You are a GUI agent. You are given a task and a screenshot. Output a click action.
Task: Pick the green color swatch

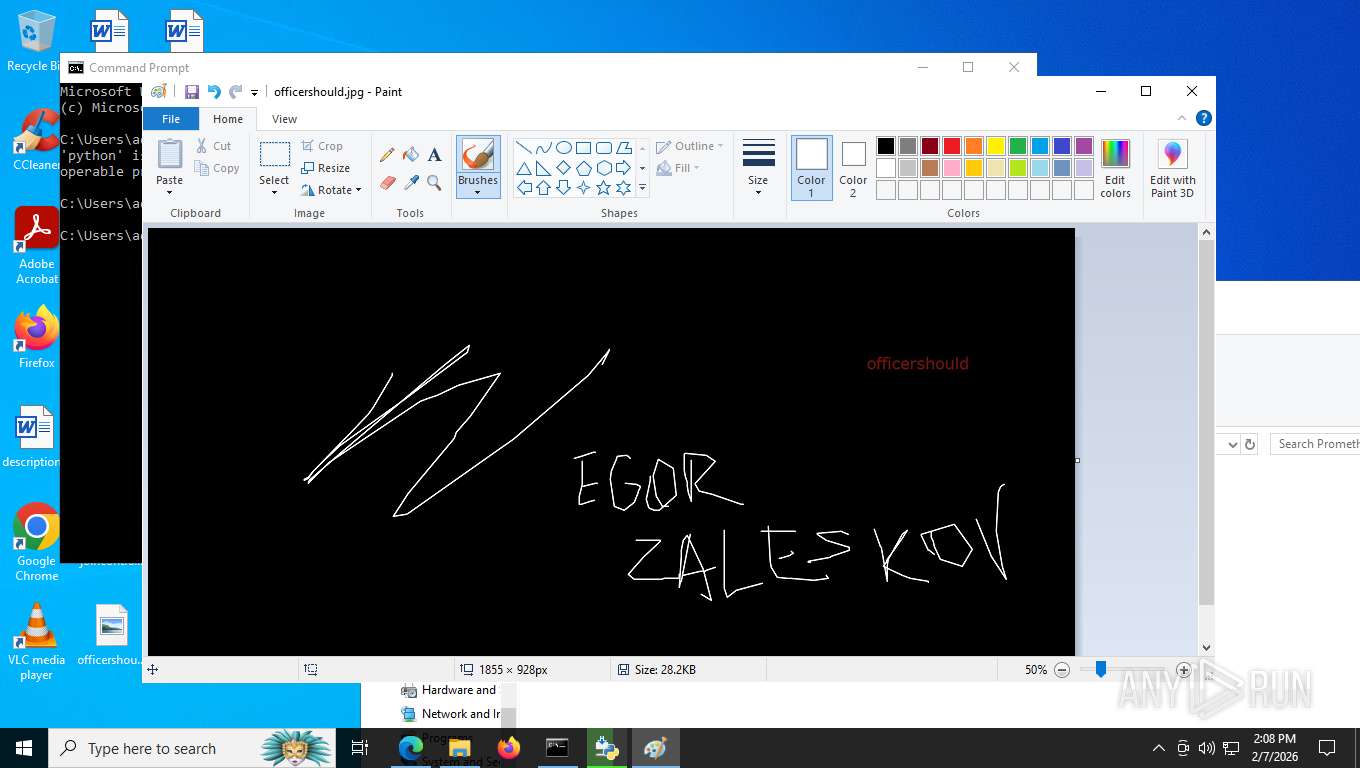tap(1018, 146)
